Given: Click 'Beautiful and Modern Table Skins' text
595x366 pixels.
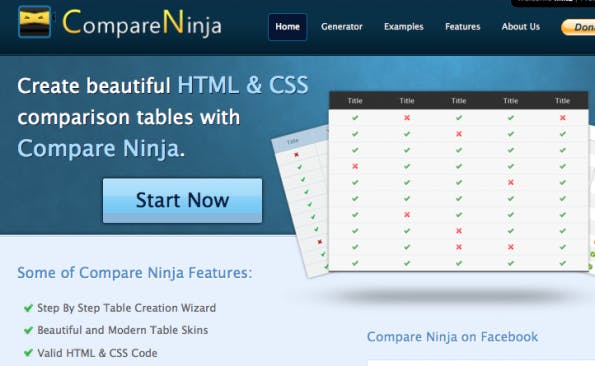Looking at the screenshot, I should (x=123, y=330).
